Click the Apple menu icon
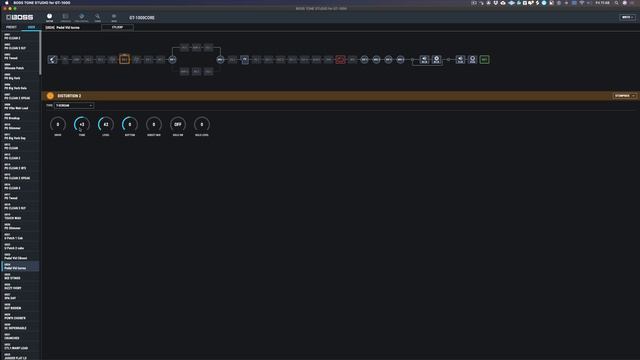This screenshot has width=640, height=360. coord(7,2)
